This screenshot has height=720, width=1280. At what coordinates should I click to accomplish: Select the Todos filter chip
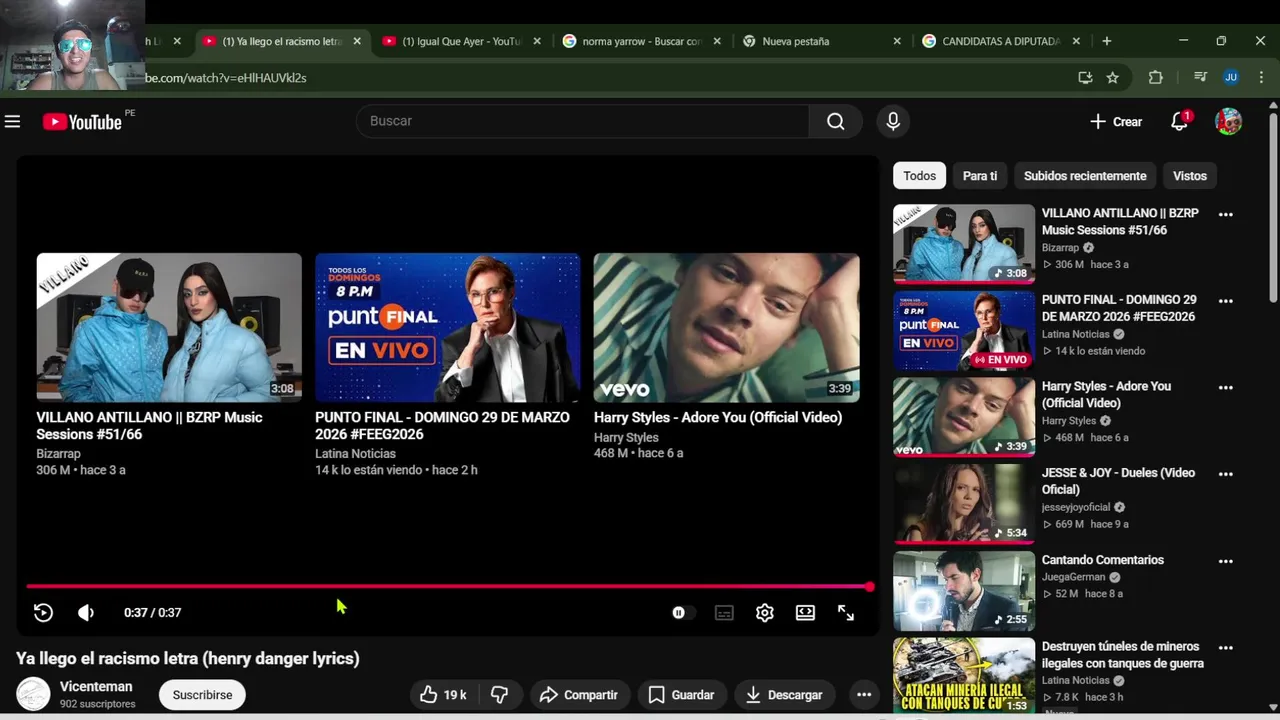click(x=920, y=176)
